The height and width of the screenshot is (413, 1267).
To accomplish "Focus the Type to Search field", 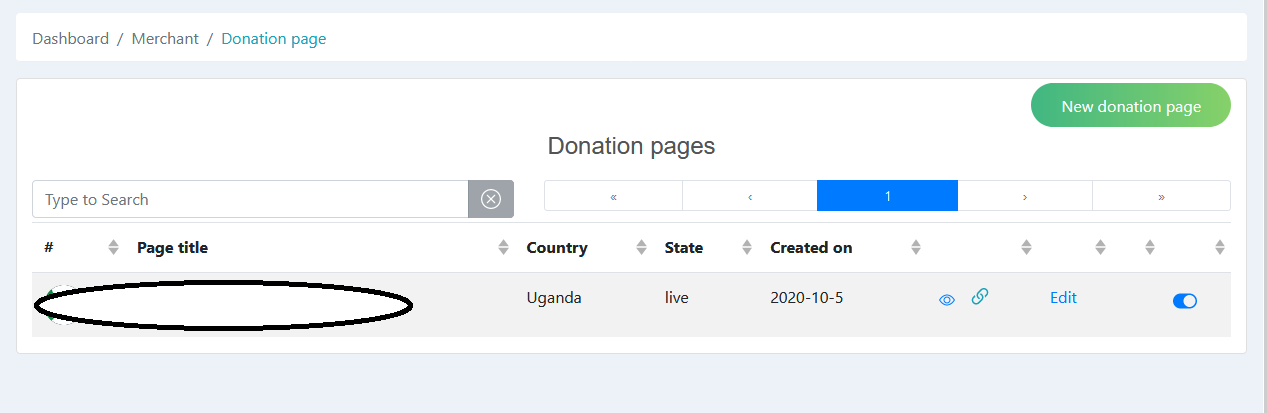I will 250,199.
